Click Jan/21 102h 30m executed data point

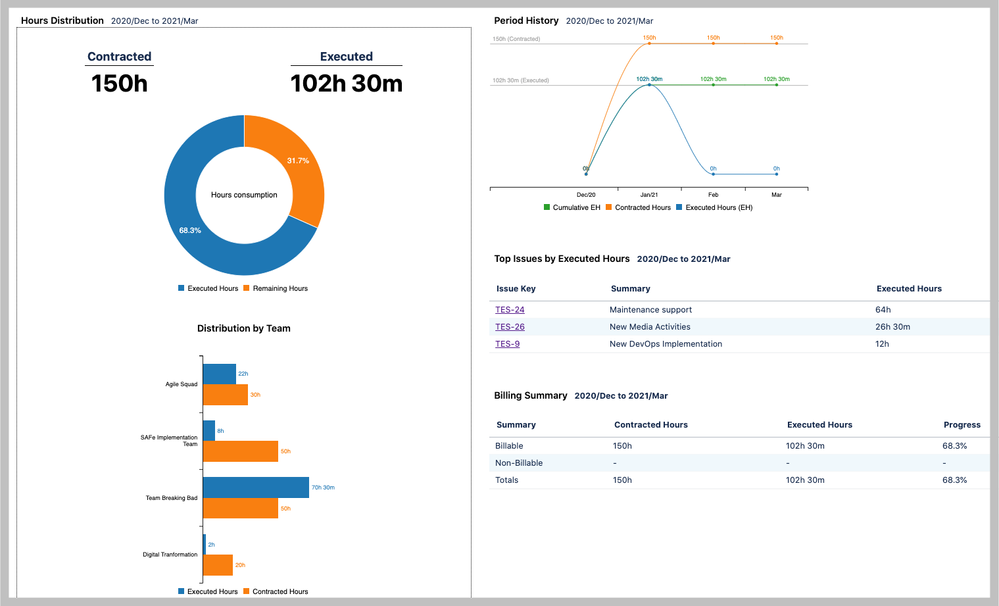point(649,85)
